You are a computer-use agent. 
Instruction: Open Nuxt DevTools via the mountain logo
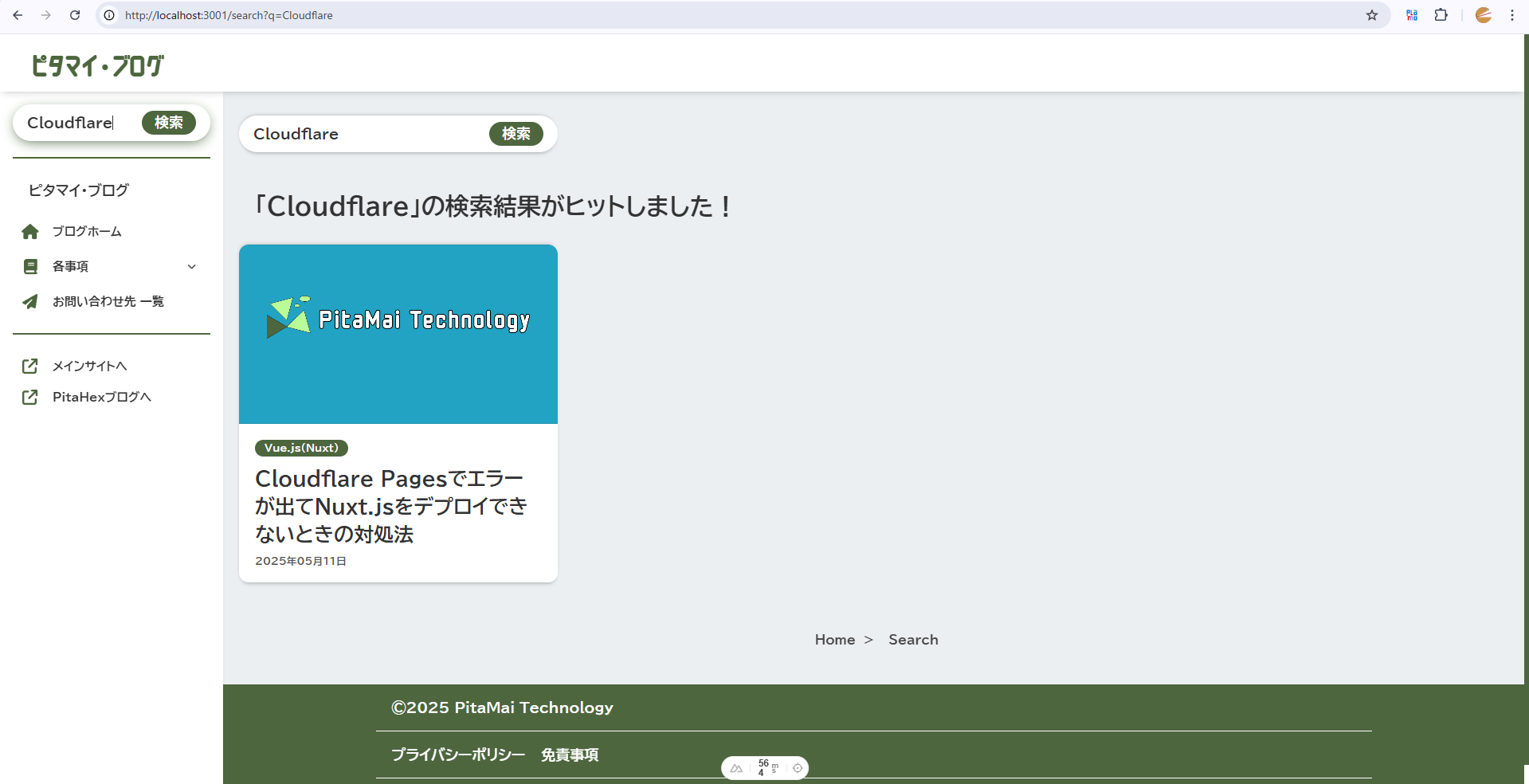tap(737, 768)
